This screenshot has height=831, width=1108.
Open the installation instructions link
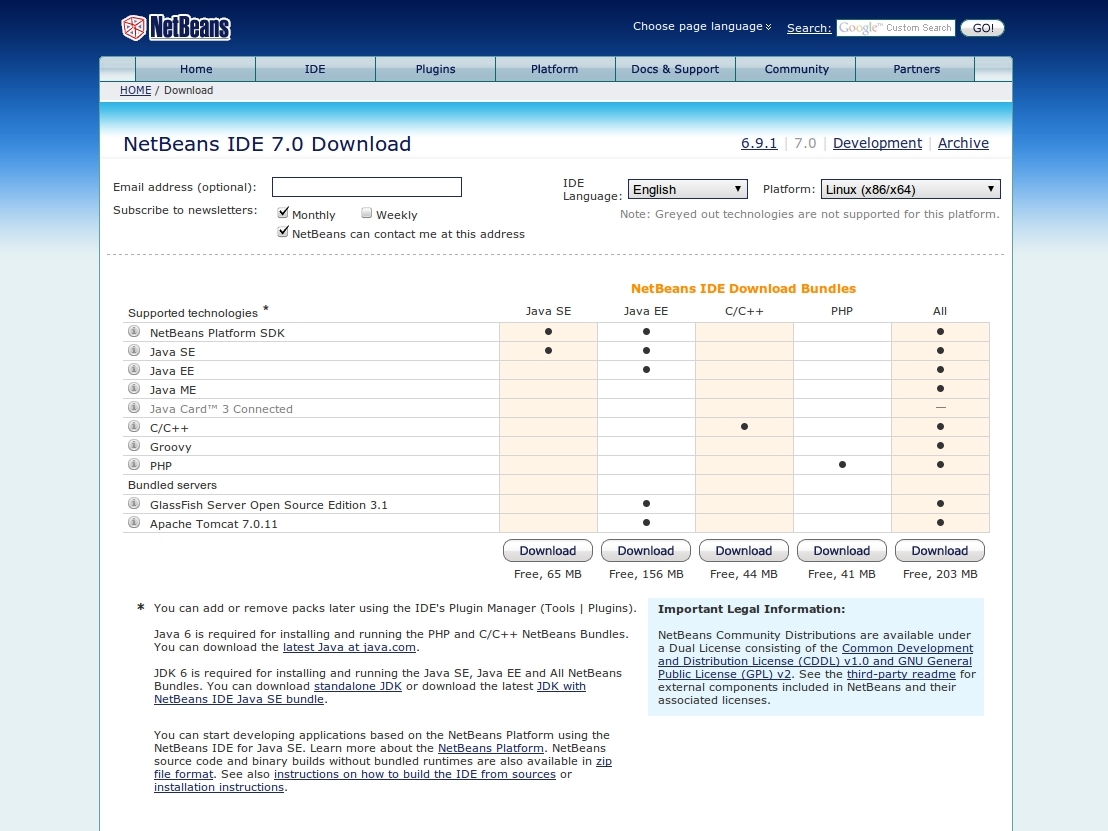click(219, 787)
